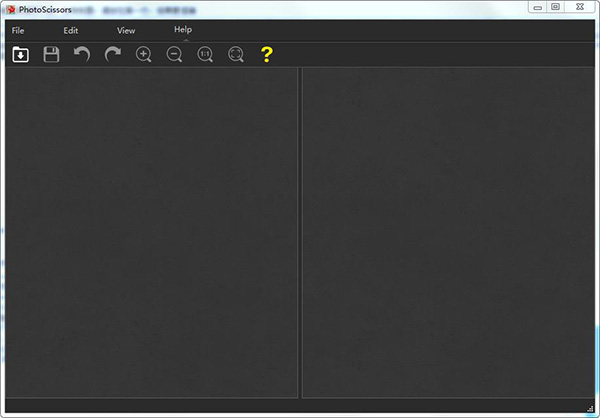Image resolution: width=600 pixels, height=418 pixels.
Task: Redo the last undone action
Action: coord(113,54)
